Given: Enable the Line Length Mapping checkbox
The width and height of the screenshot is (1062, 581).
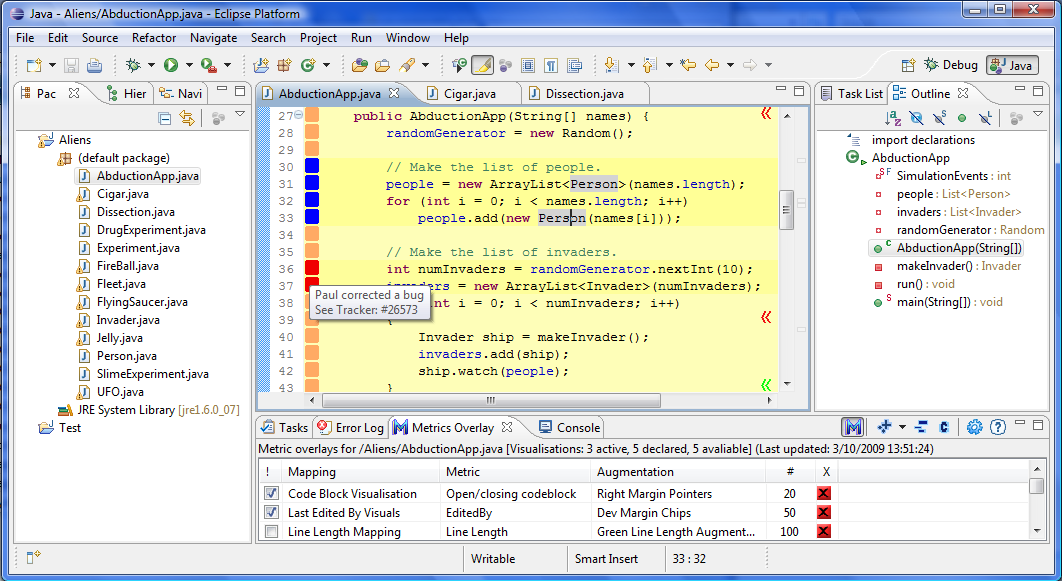Looking at the screenshot, I should [272, 532].
